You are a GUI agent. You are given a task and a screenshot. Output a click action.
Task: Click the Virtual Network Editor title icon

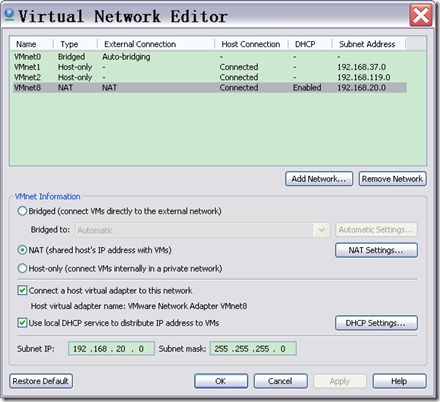pos(10,15)
